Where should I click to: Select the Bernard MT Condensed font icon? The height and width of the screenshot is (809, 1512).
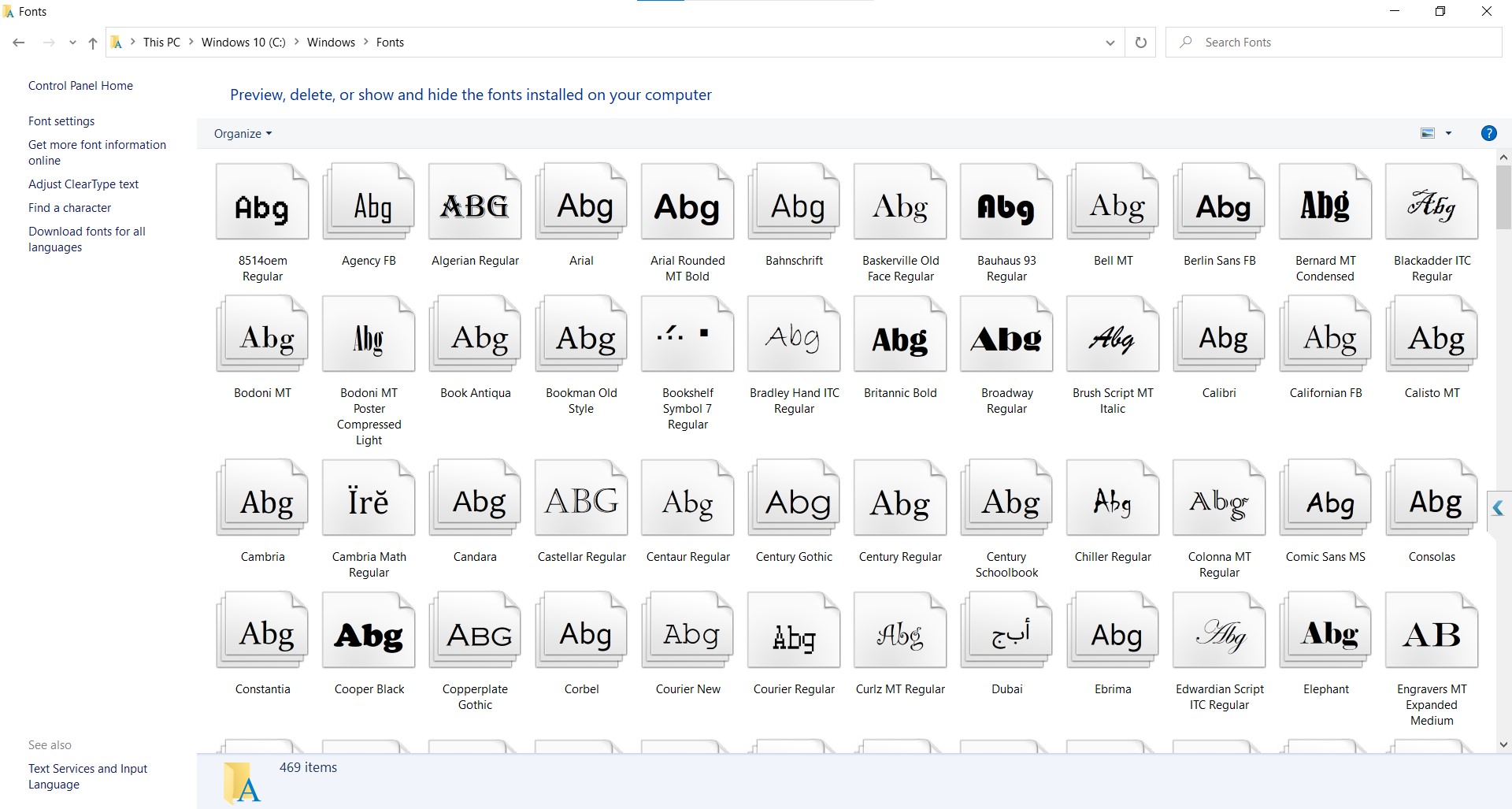tap(1325, 202)
